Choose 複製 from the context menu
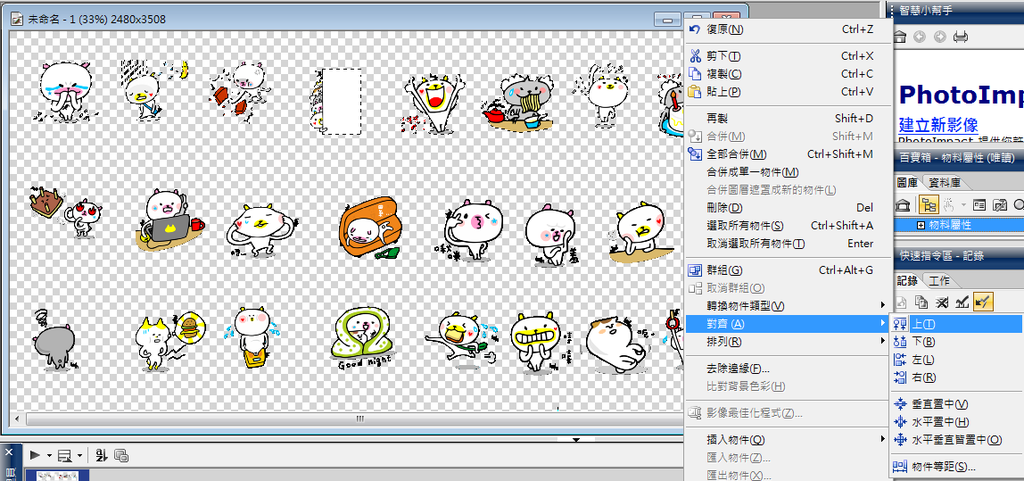The width and height of the screenshot is (1024, 481). [x=788, y=74]
